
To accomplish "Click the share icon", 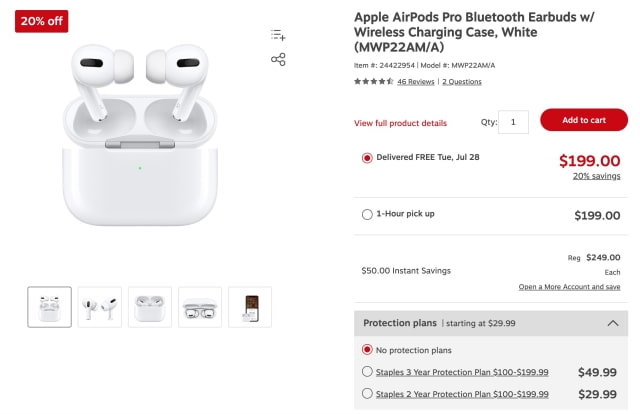I will [278, 59].
